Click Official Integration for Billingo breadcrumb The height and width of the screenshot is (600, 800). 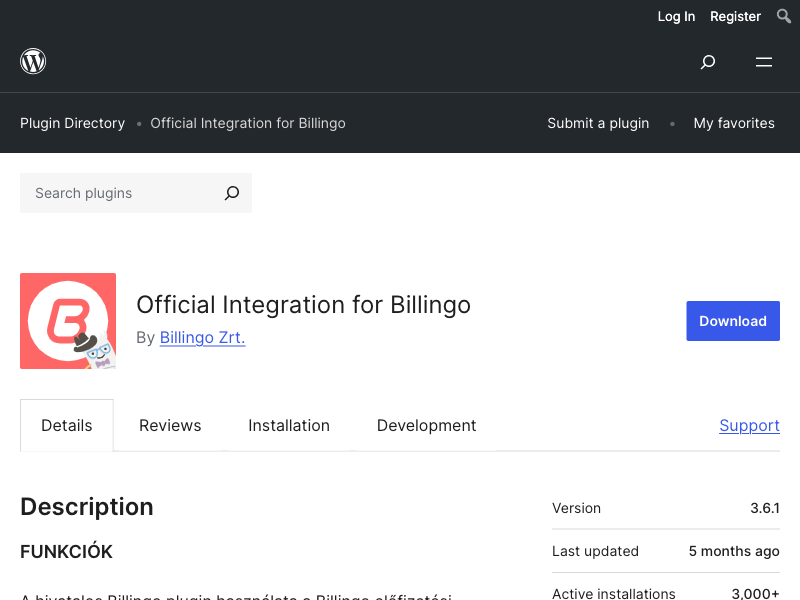[248, 123]
